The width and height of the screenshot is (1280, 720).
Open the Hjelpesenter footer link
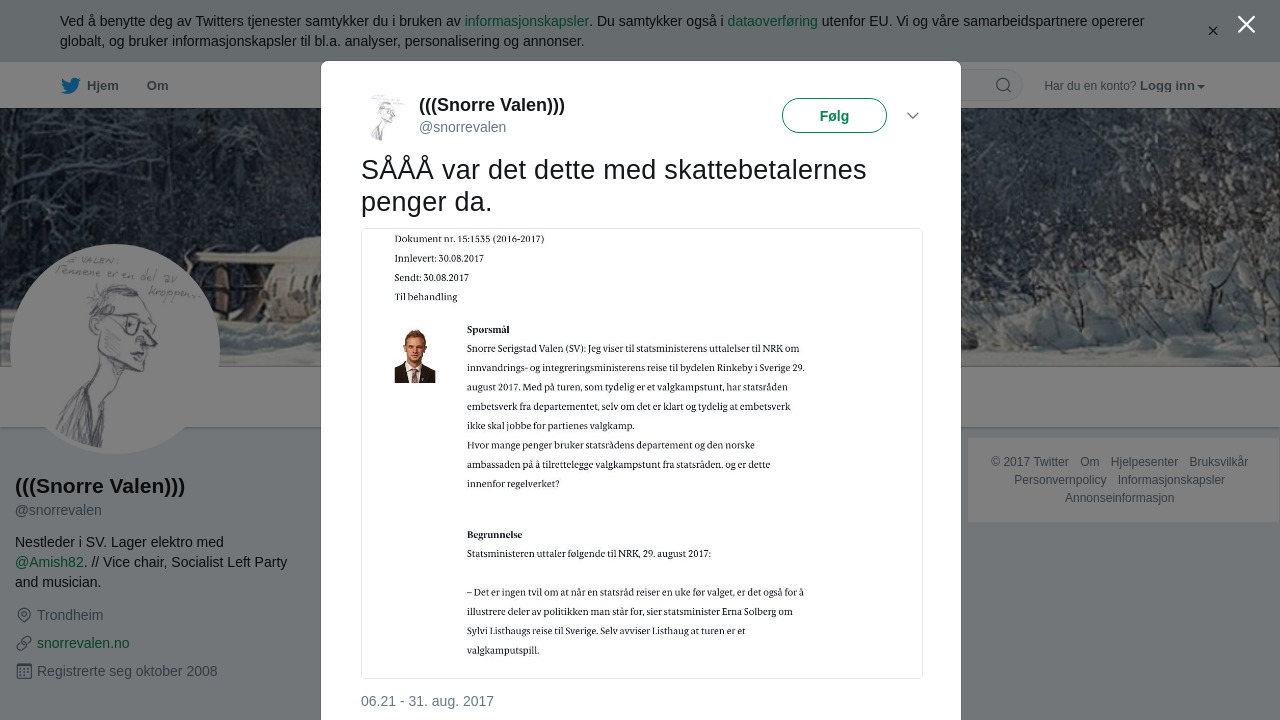1144,462
